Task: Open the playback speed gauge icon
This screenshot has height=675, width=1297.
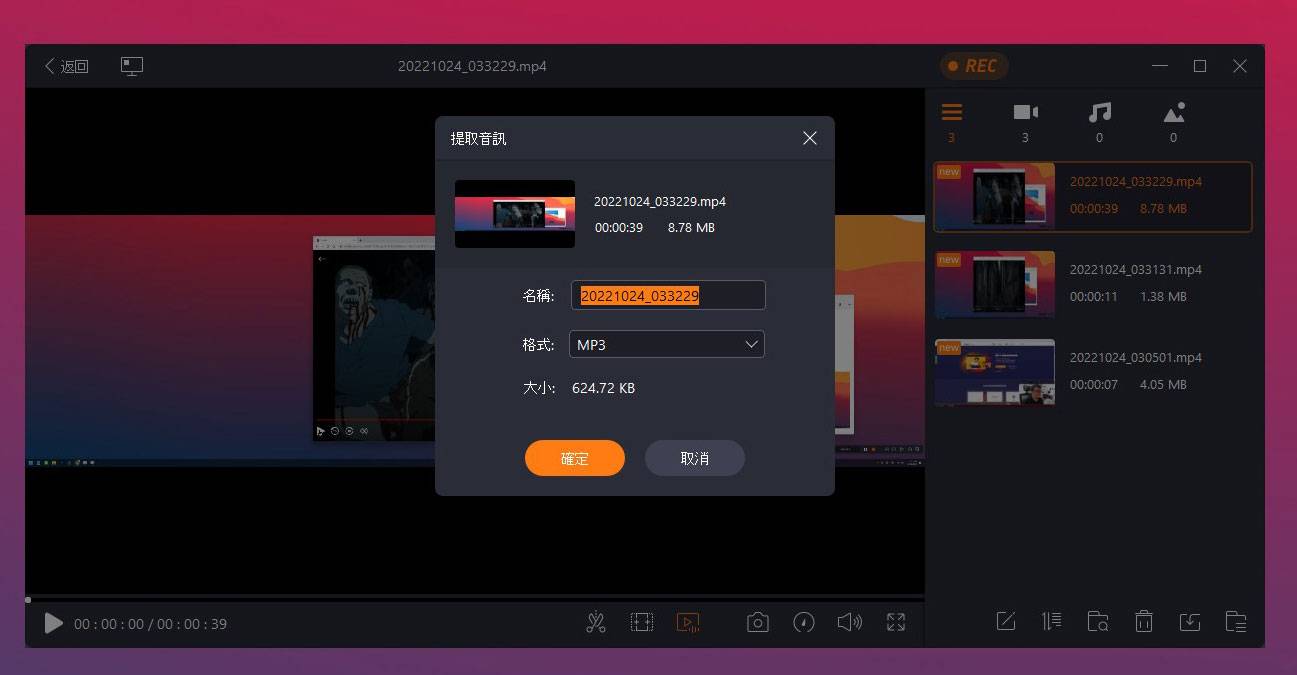Action: click(x=803, y=623)
